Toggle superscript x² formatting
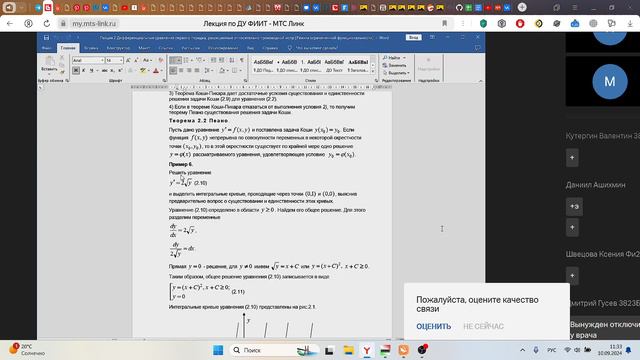Screen dimensions: 640x360 pos(120,71)
